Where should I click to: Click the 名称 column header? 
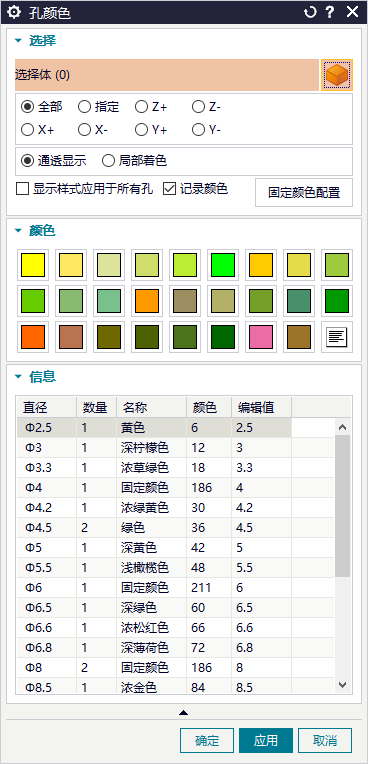pyautogui.click(x=151, y=407)
